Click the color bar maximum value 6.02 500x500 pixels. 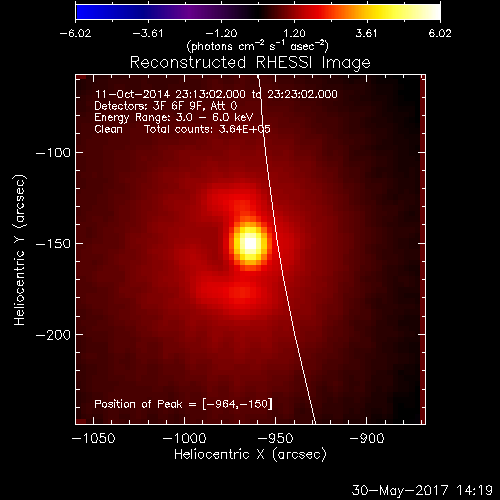click(440, 33)
